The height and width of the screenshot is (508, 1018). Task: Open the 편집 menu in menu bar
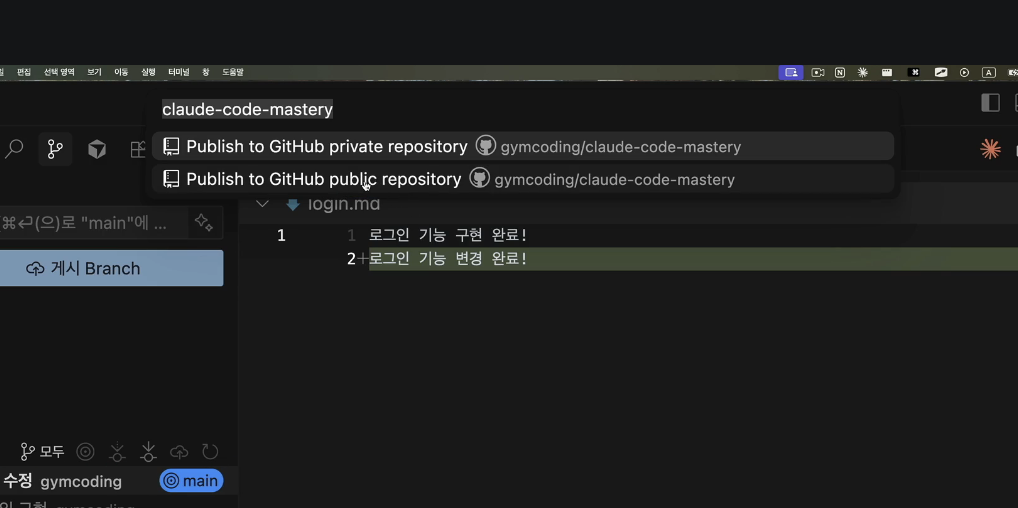[x=24, y=73]
